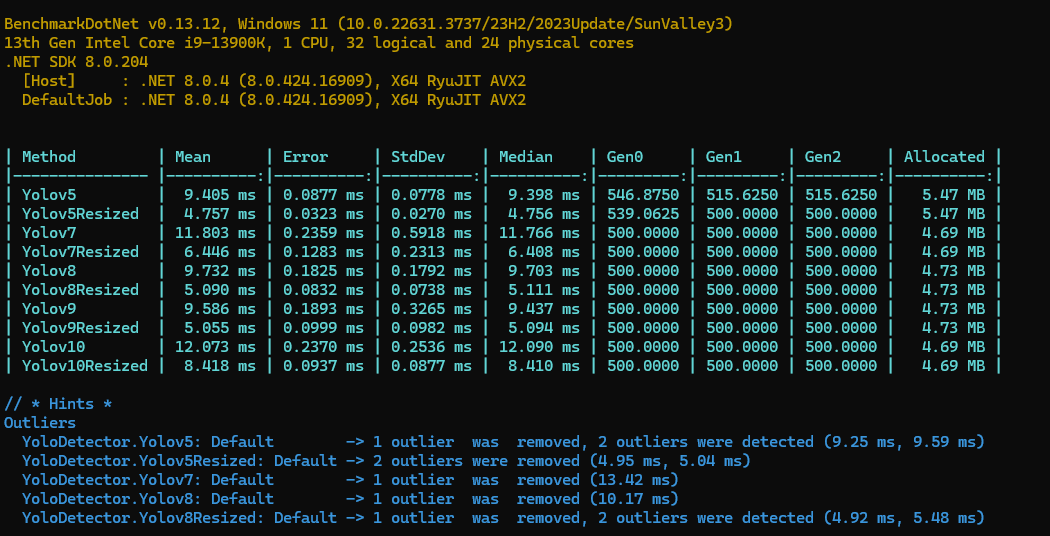Select the DefaultJob runtime line
This screenshot has width=1050, height=536.
pyautogui.click(x=274, y=100)
